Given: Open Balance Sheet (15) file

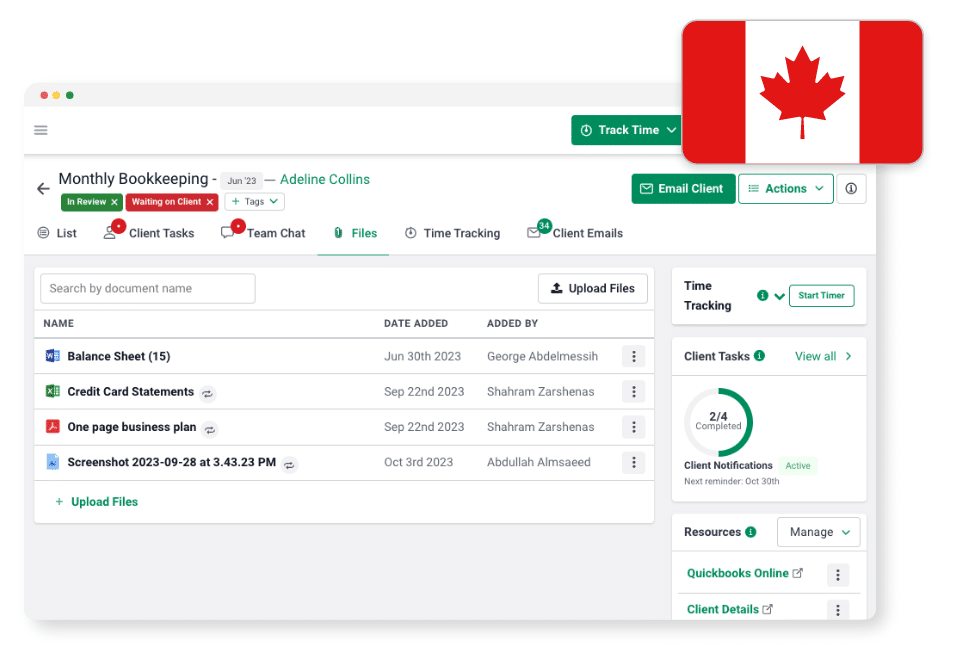Looking at the screenshot, I should 119,356.
